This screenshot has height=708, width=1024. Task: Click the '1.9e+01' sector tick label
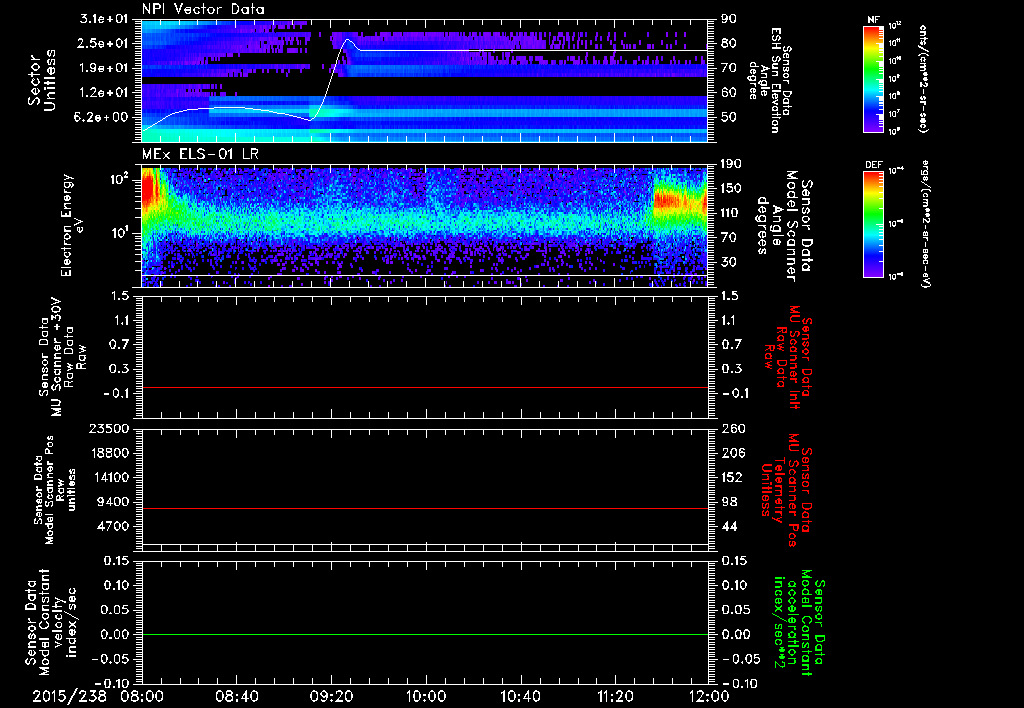(x=105, y=67)
